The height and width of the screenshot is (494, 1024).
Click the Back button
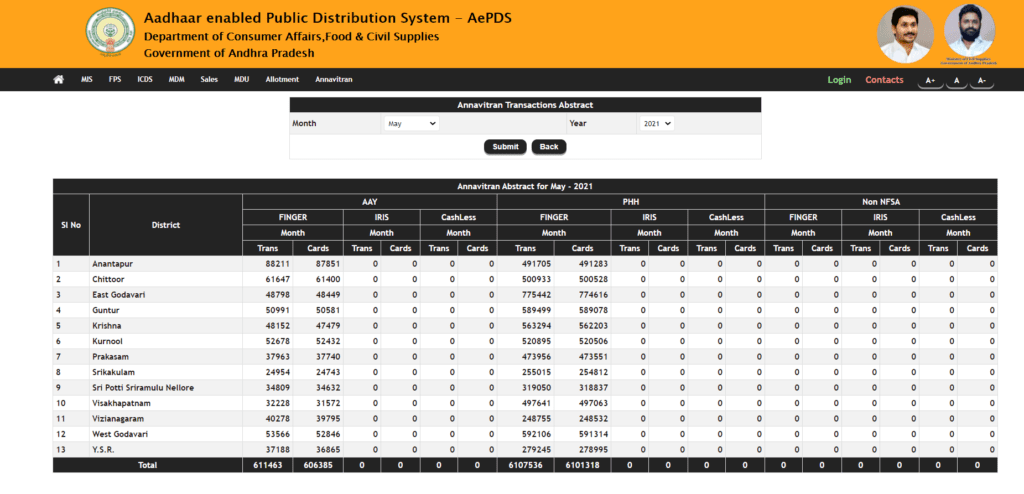click(549, 147)
